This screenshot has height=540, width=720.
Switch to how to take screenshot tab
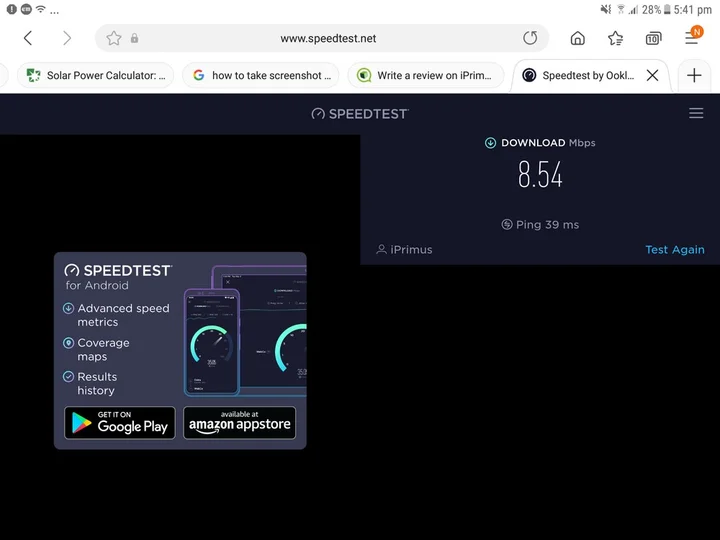tap(262, 75)
